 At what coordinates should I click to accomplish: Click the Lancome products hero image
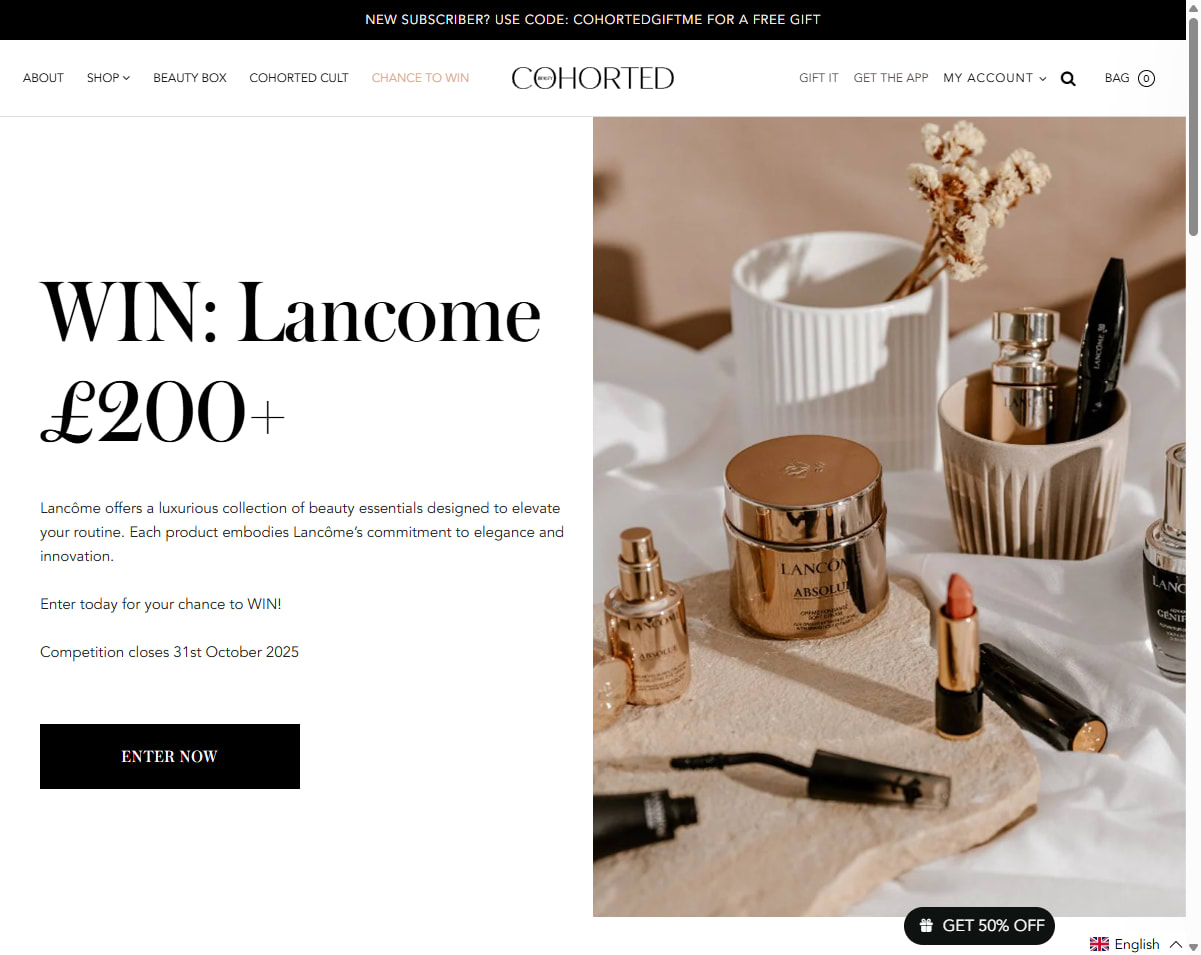889,516
